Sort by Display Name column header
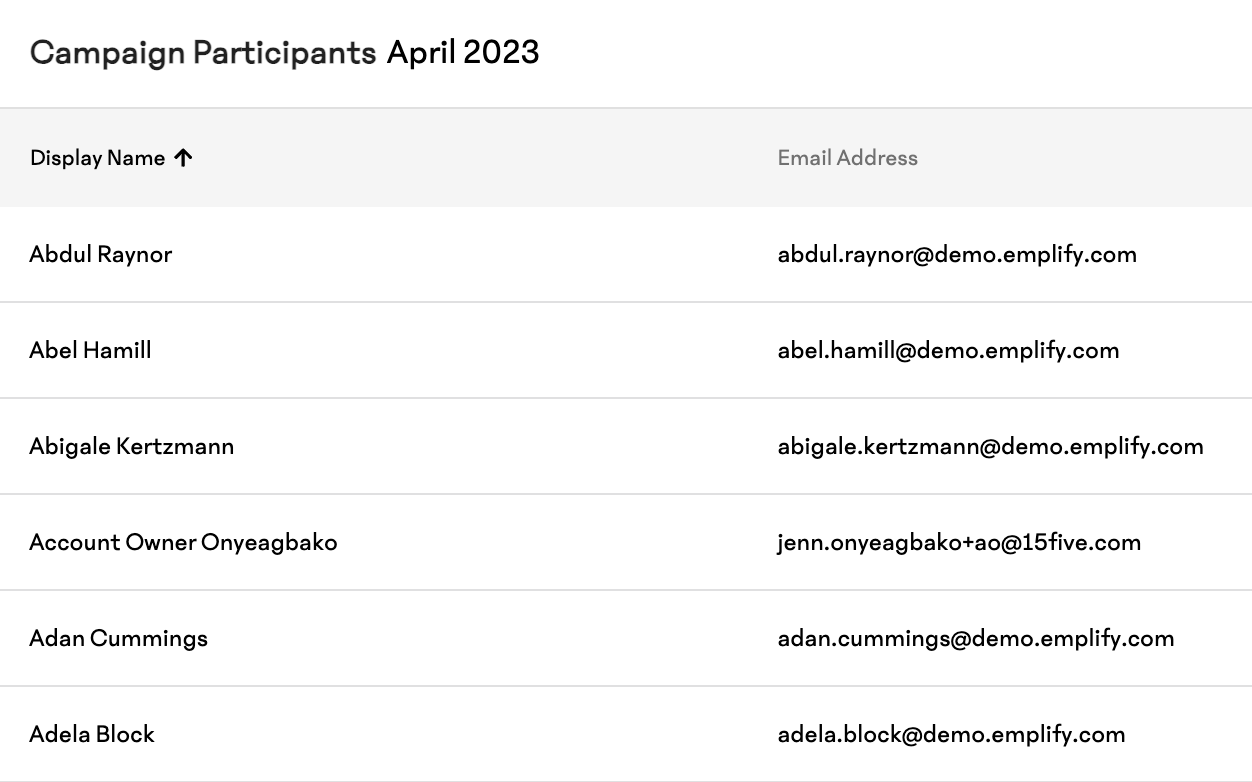Image resolution: width=1252 pixels, height=782 pixels. click(x=98, y=158)
